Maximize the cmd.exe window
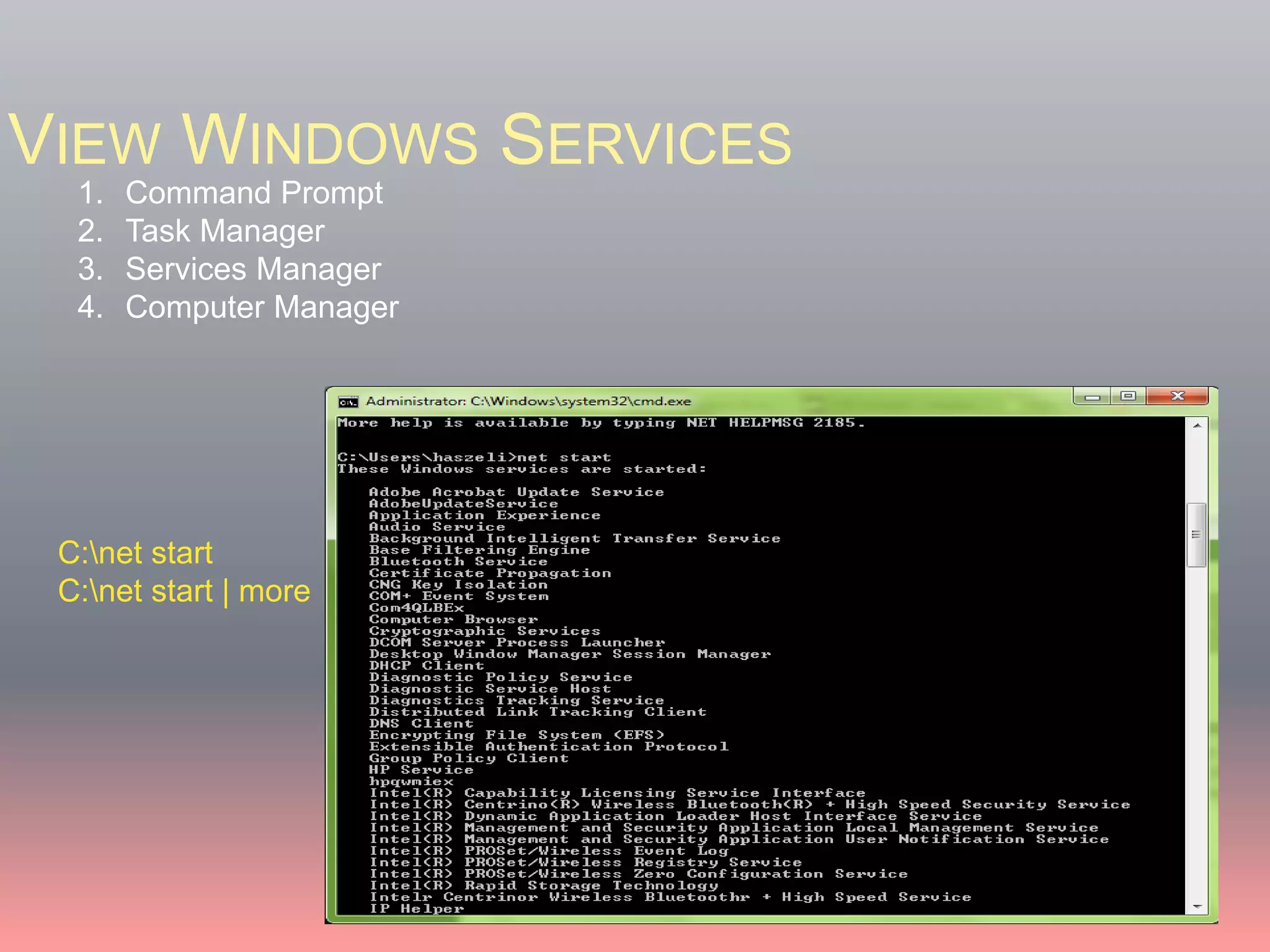Screen dimensions: 1270x952 point(1128,396)
